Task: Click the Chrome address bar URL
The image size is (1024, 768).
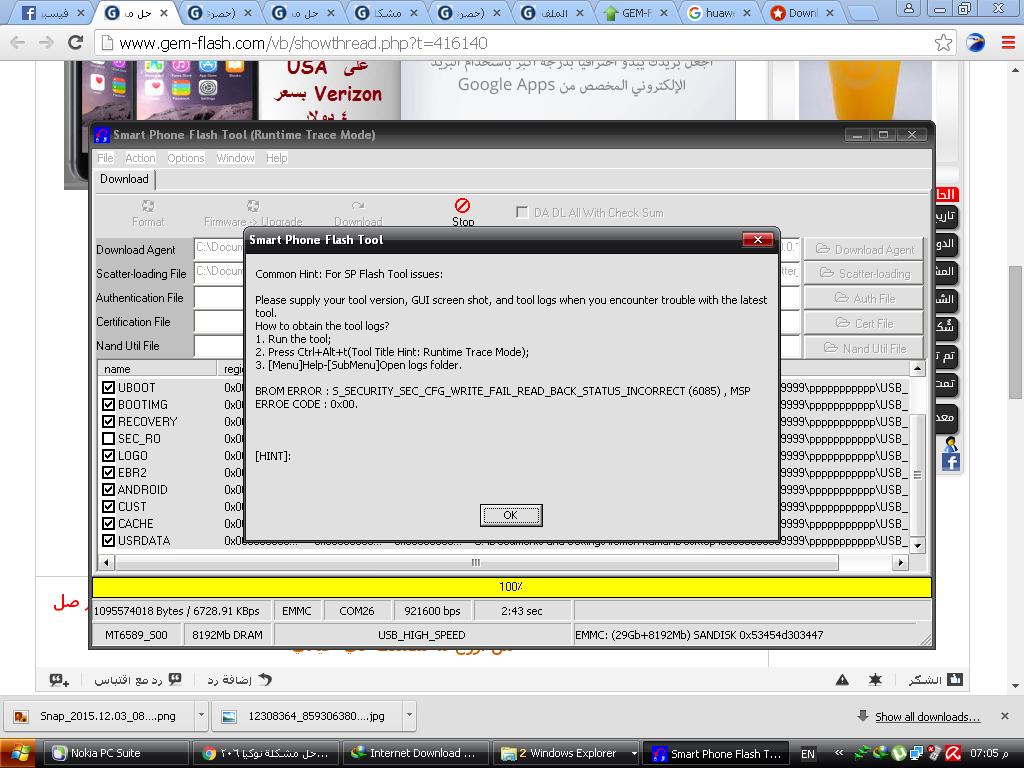Action: 303,43
